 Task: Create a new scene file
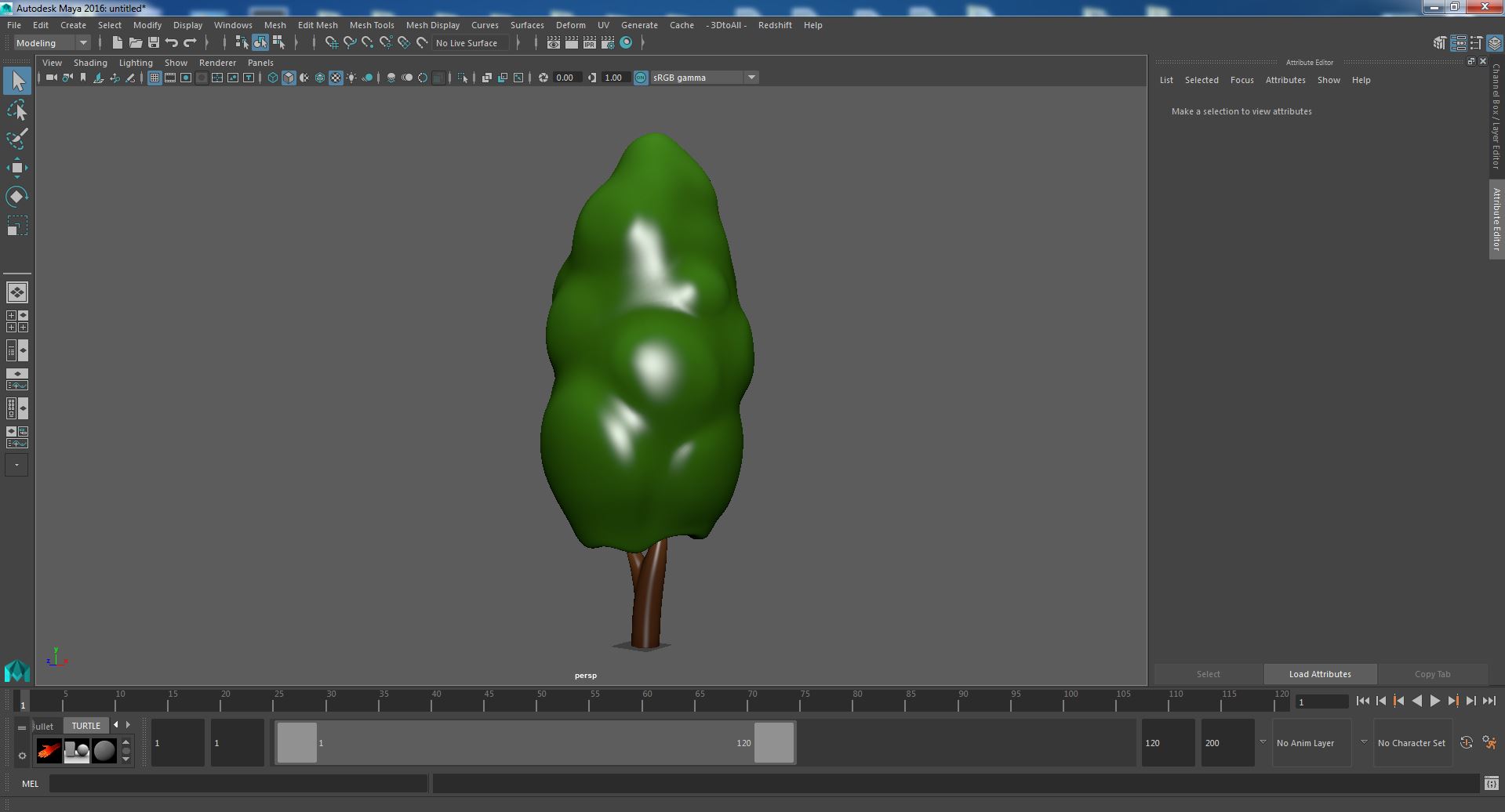coord(118,43)
